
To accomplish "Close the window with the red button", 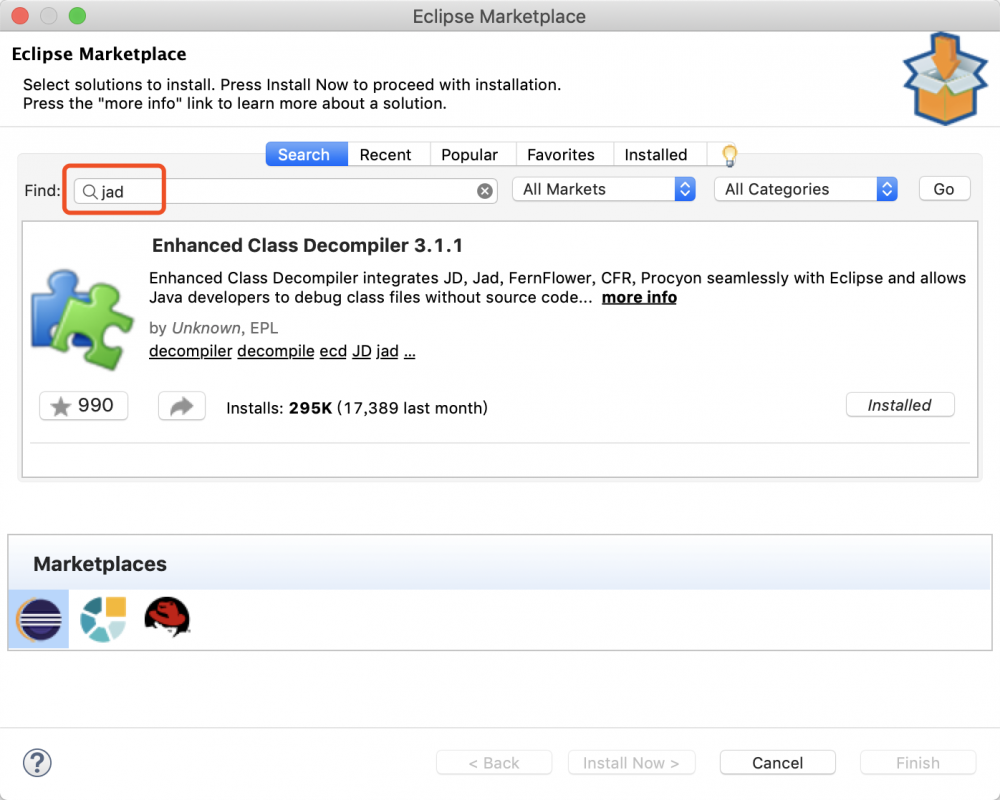I will (x=20, y=15).
